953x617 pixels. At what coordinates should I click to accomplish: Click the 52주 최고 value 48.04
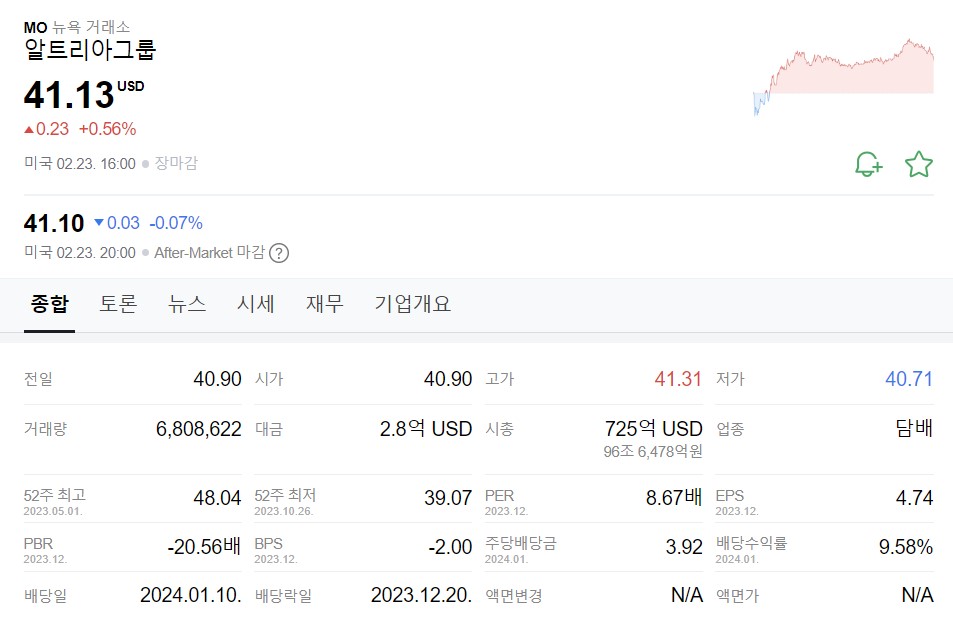pyautogui.click(x=218, y=498)
